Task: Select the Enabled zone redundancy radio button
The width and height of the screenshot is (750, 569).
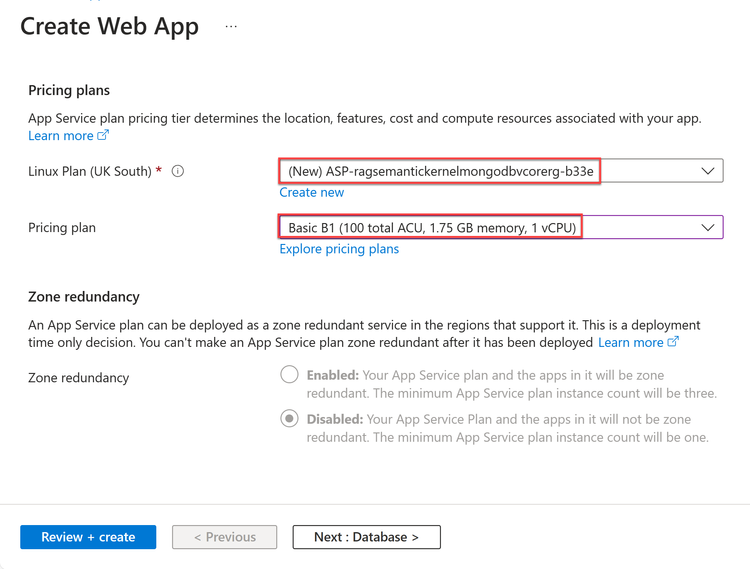Action: tap(289, 374)
